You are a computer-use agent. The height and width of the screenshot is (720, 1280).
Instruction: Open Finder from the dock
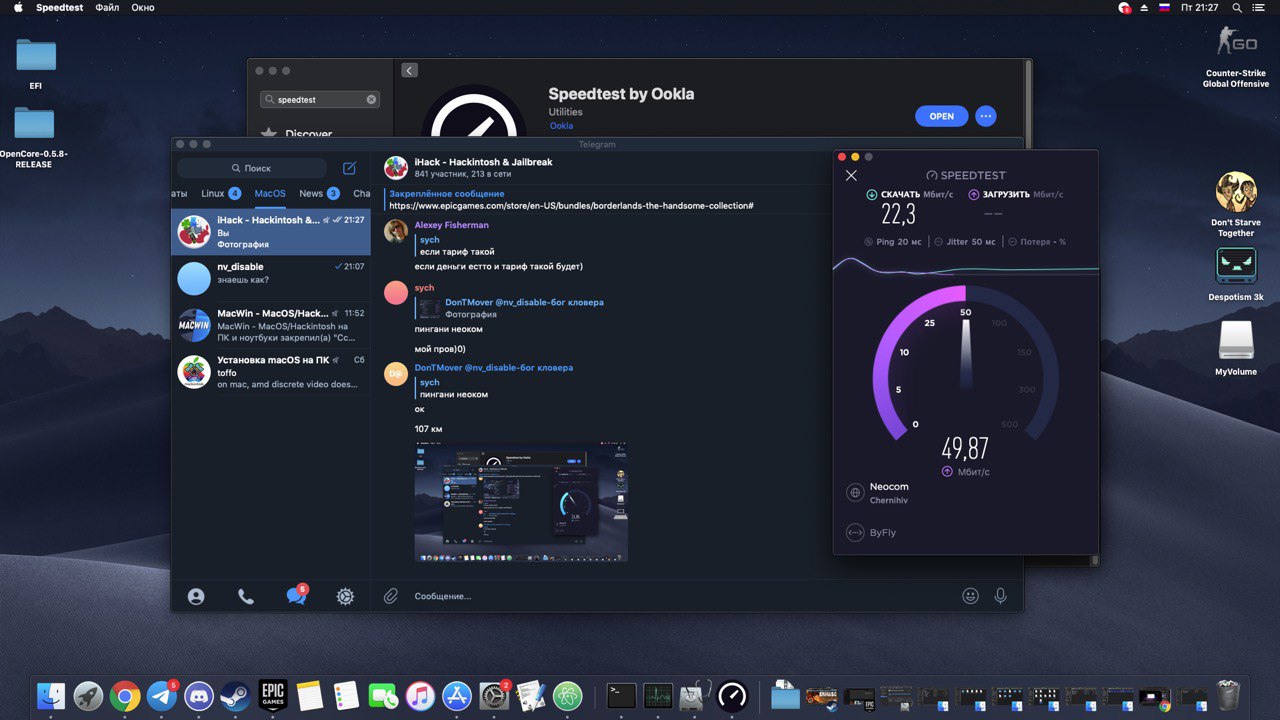tap(51, 695)
